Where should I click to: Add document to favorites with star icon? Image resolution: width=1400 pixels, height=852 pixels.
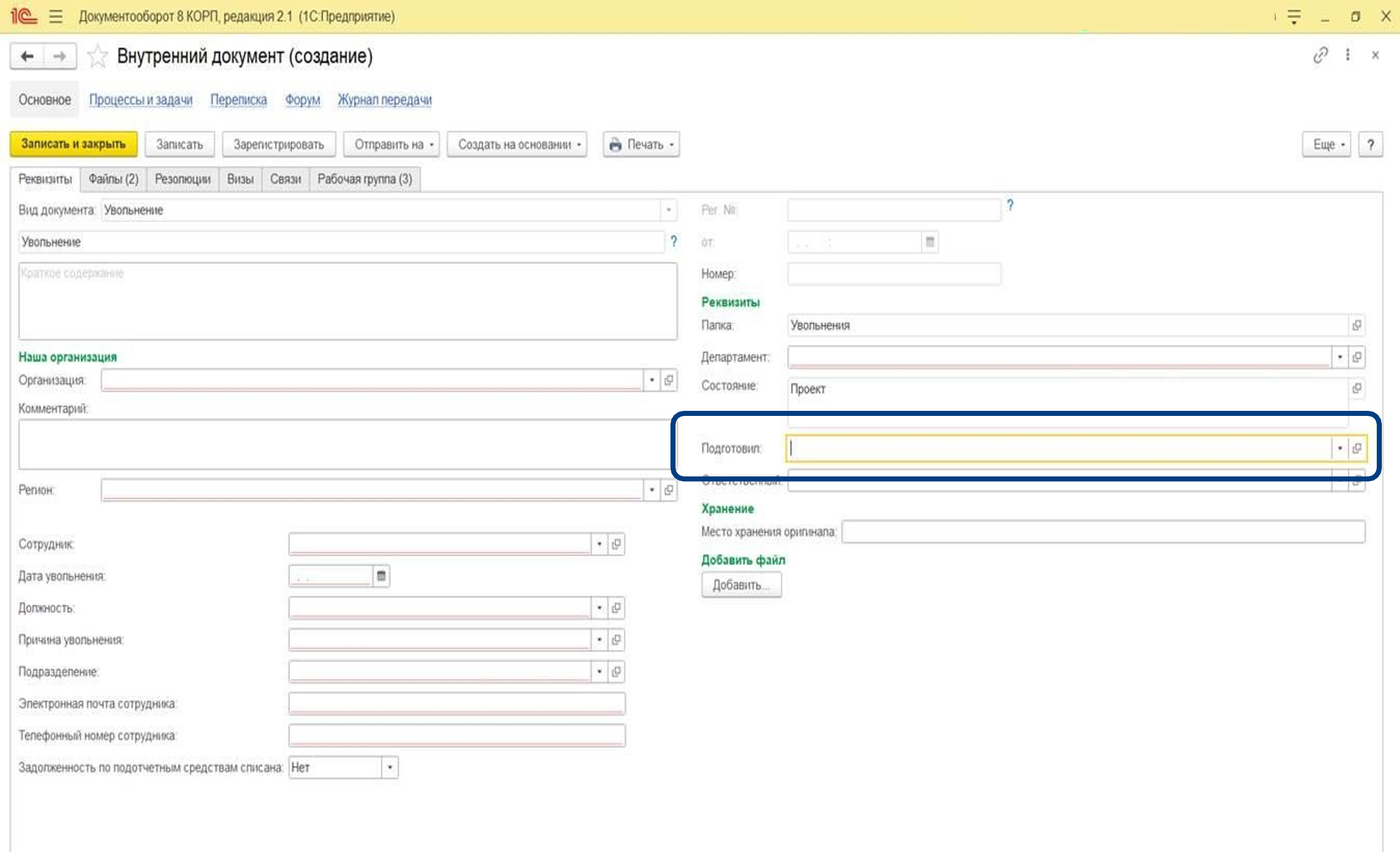tap(98, 56)
